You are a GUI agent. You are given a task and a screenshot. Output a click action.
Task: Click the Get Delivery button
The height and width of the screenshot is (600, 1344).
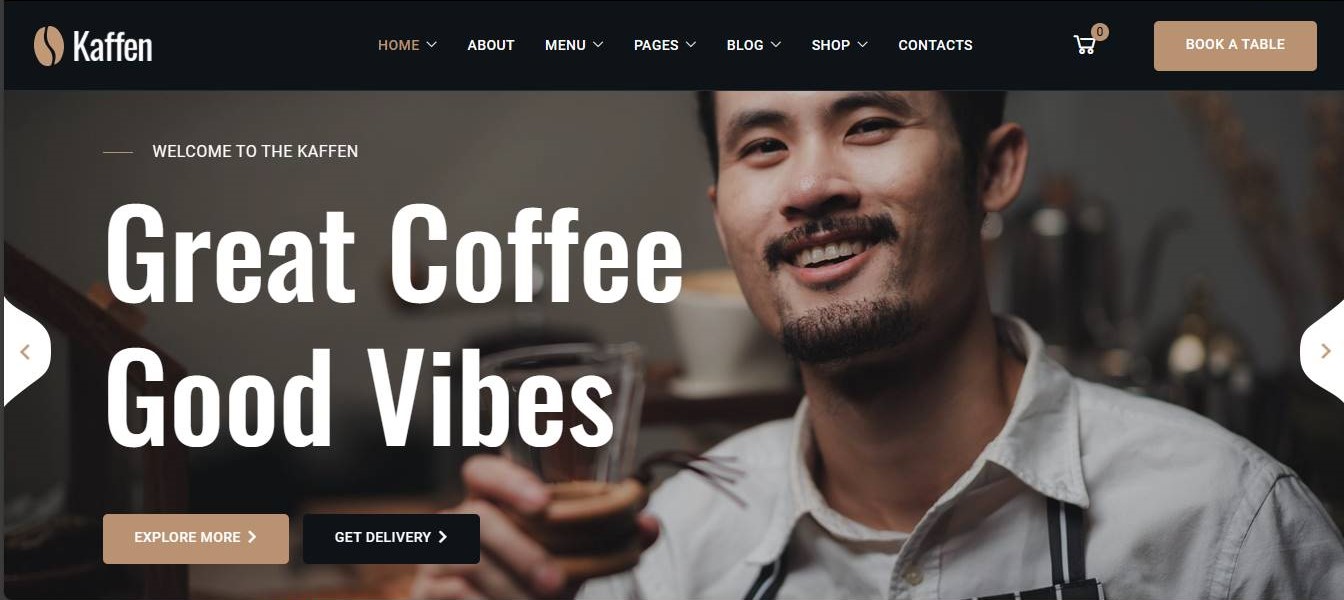click(391, 539)
